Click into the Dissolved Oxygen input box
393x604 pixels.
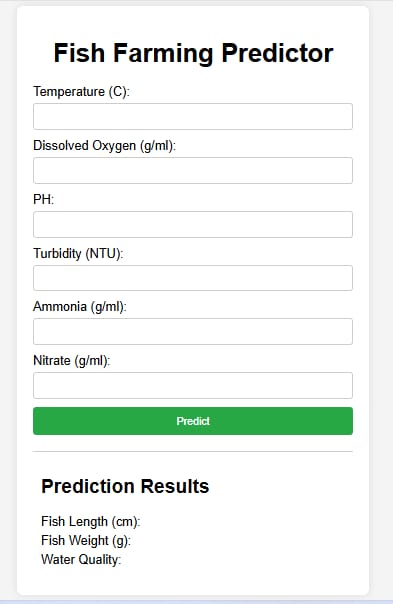coord(193,170)
